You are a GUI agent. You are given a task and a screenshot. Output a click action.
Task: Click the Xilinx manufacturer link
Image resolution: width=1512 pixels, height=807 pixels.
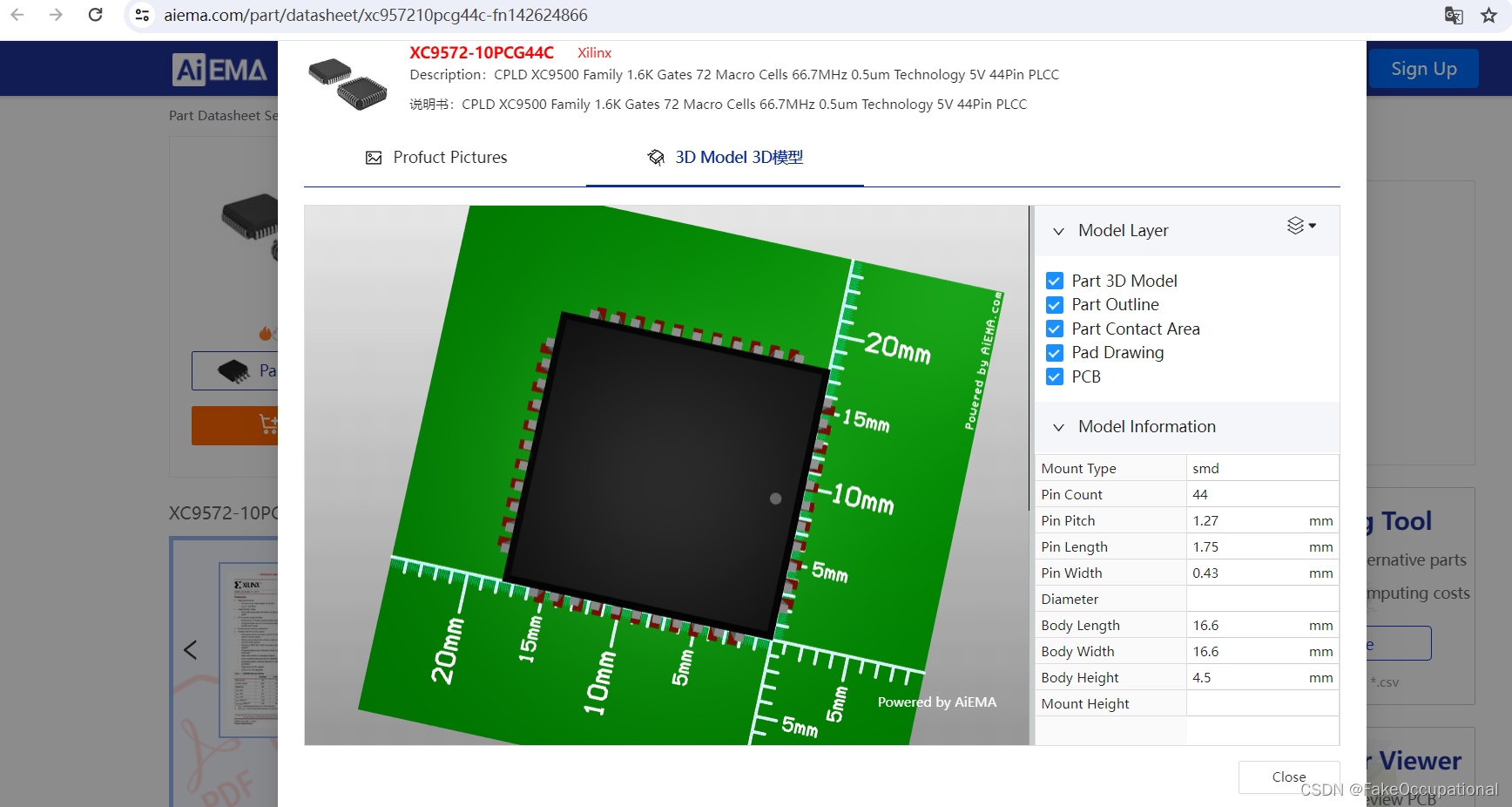tap(594, 53)
